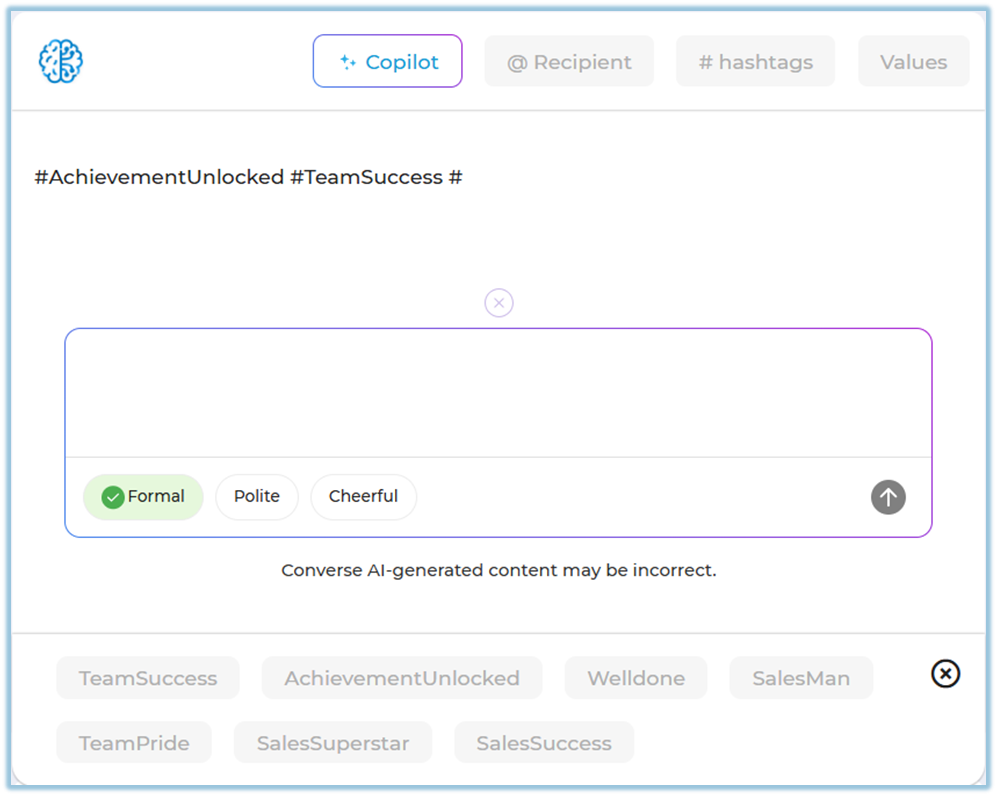Pick the AchievementUnlocked hashtag chip
The image size is (997, 796).
tap(402, 678)
